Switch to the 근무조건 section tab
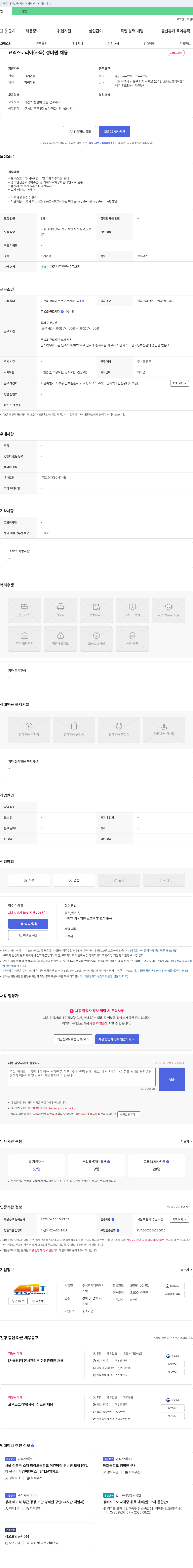Image resolution: width=193 pixels, height=1568 pixels. pos(41,44)
